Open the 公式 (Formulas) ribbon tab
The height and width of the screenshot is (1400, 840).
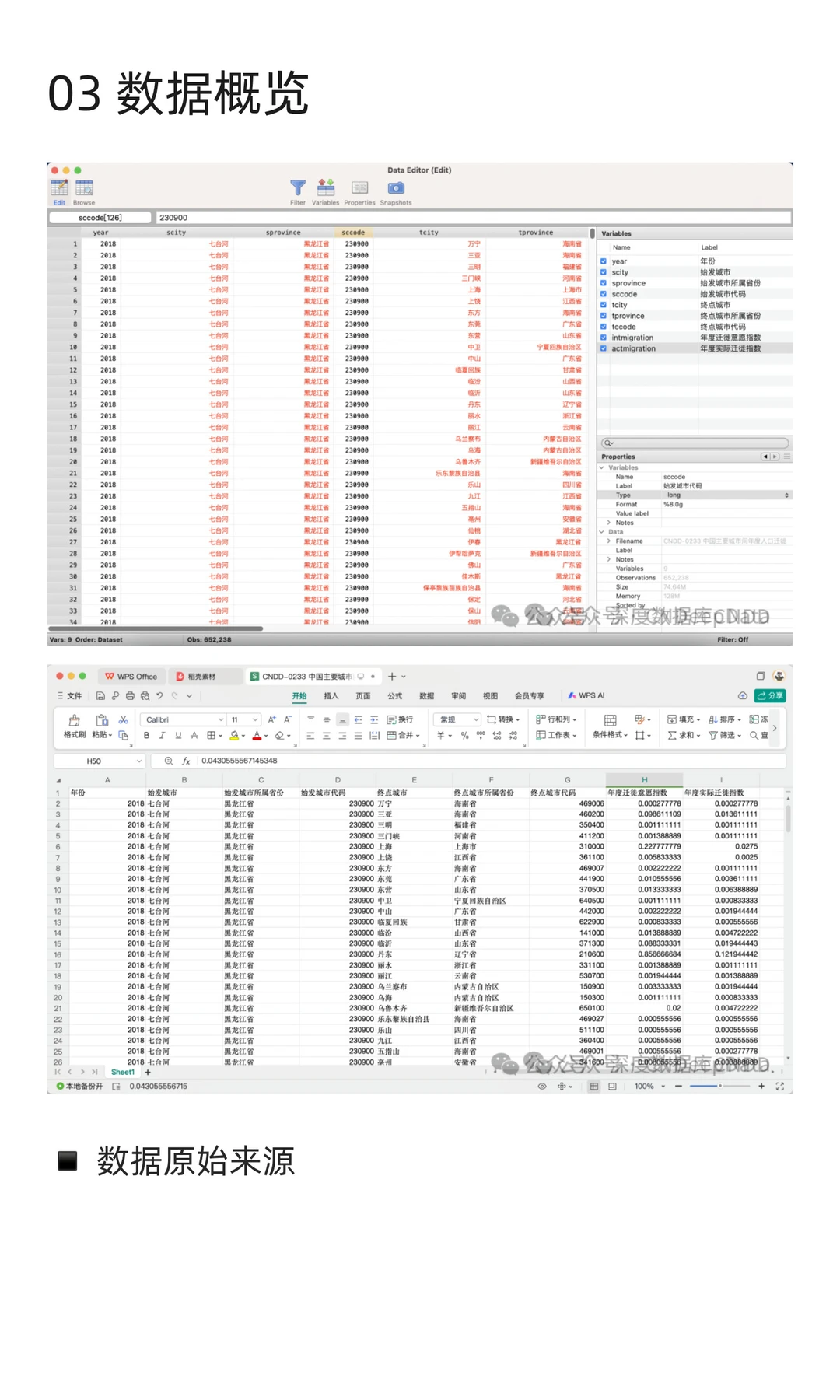395,696
